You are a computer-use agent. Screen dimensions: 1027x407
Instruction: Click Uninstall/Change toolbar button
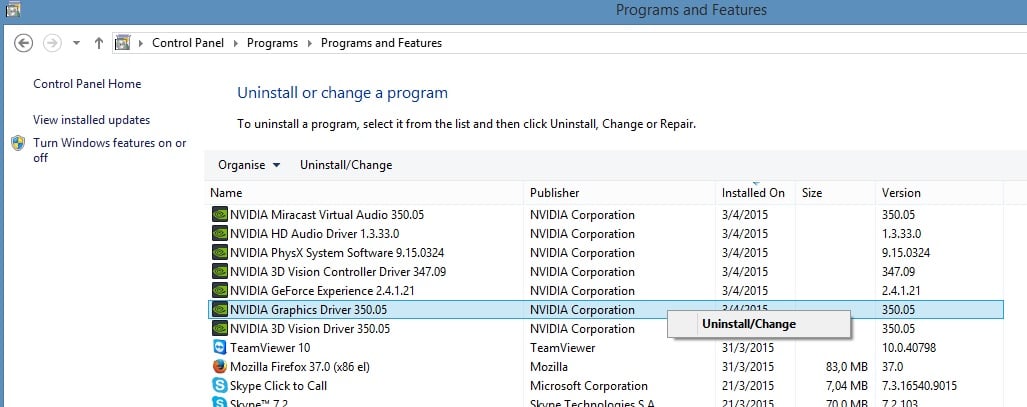pyautogui.click(x=346, y=165)
